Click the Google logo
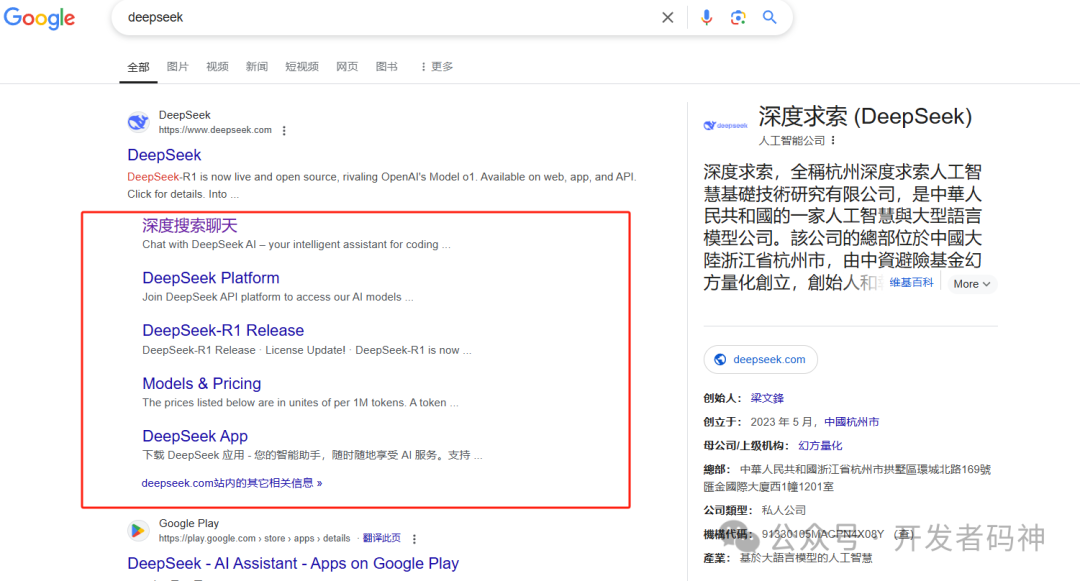 click(39, 18)
